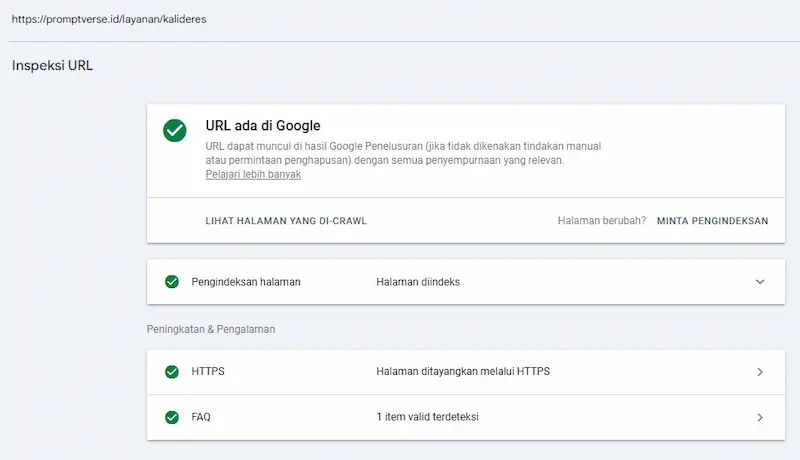The height and width of the screenshot is (460, 800).
Task: Open HTTPS details via right arrow
Action: coord(760,372)
